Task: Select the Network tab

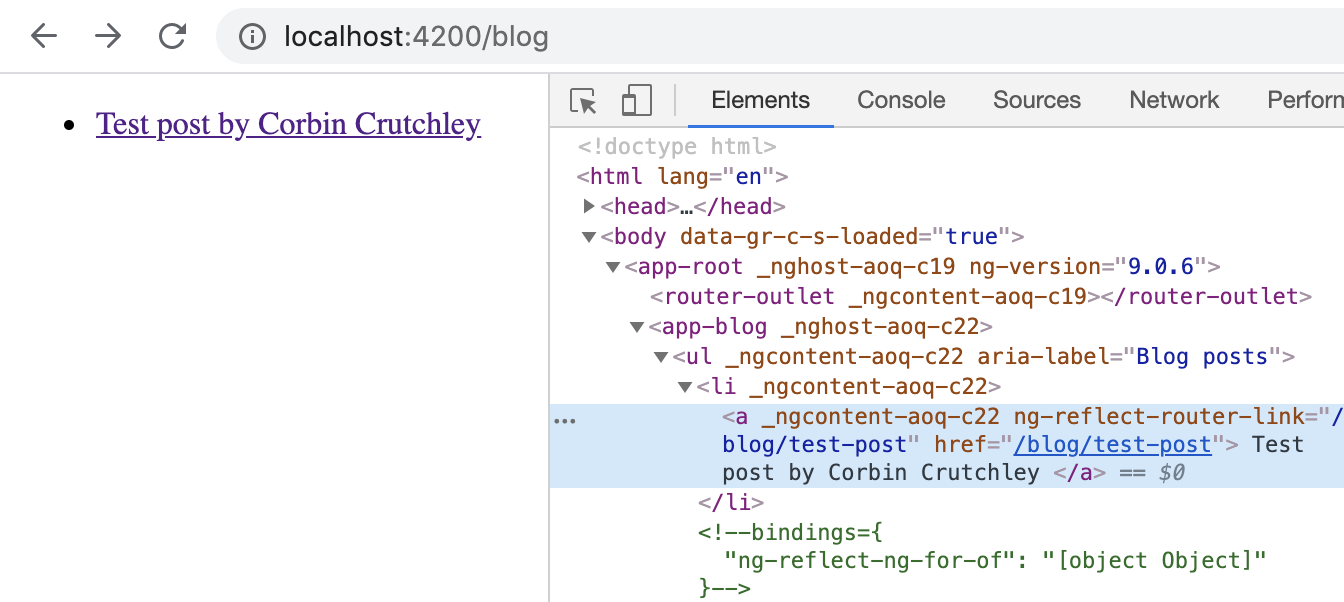Action: [x=1173, y=100]
